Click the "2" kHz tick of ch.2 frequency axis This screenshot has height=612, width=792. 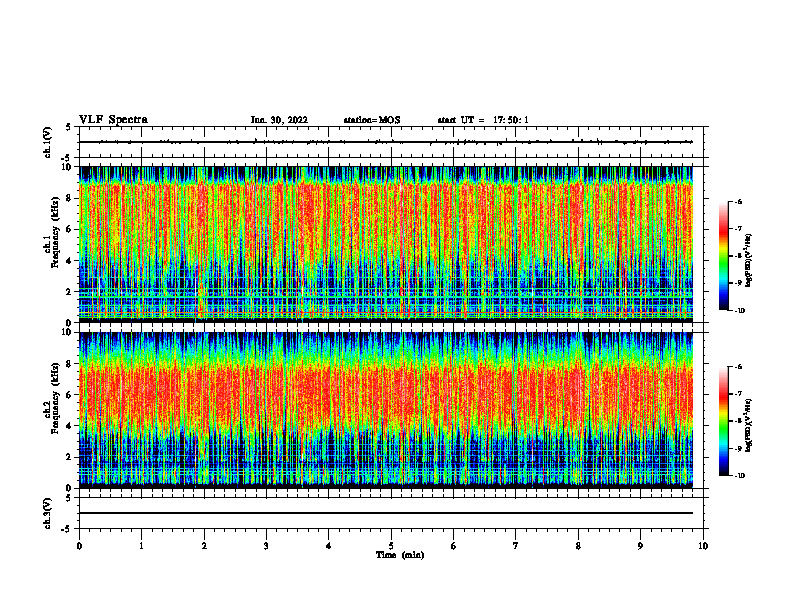70,457
